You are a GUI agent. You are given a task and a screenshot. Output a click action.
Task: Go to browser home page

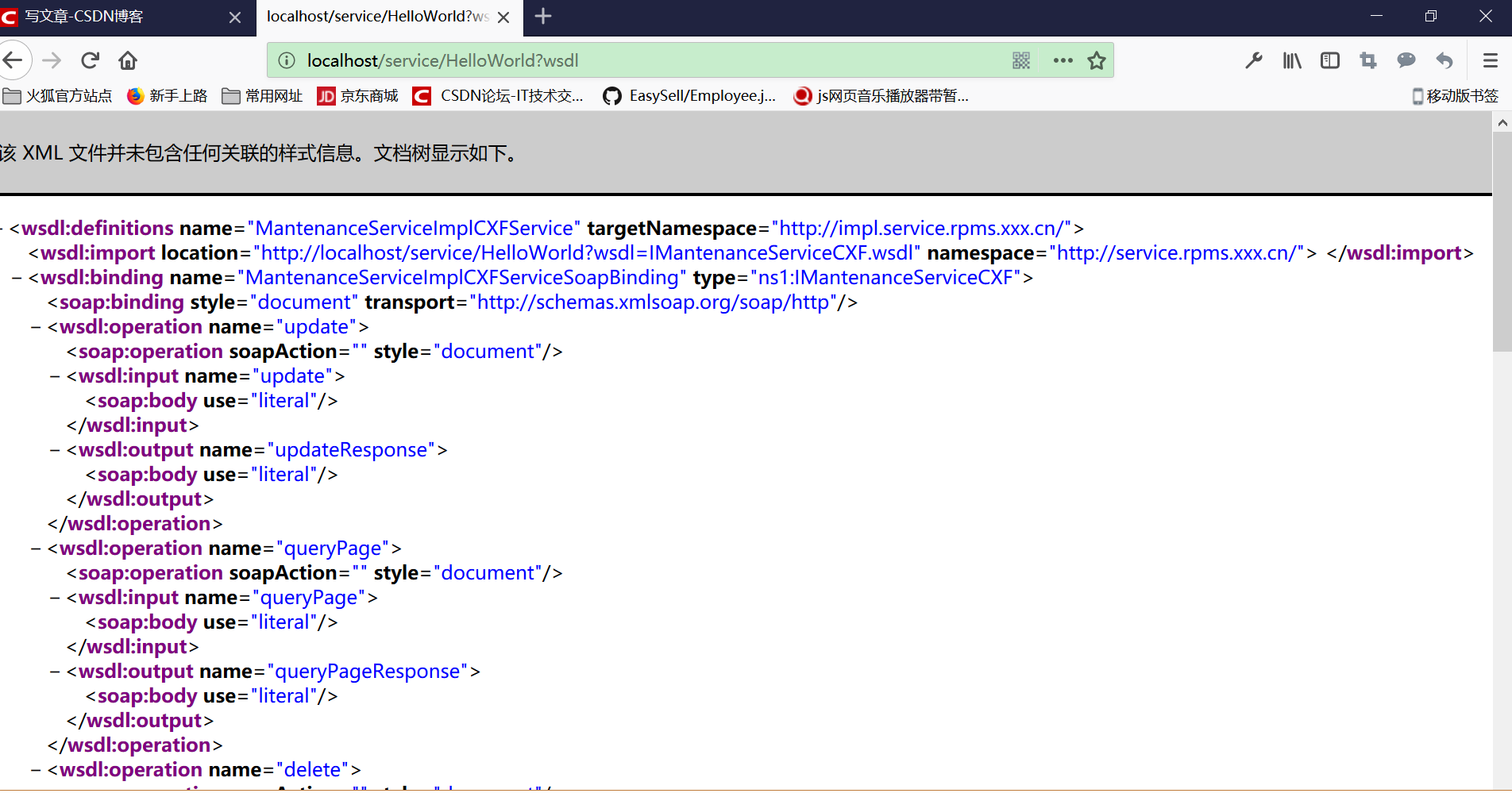(127, 60)
